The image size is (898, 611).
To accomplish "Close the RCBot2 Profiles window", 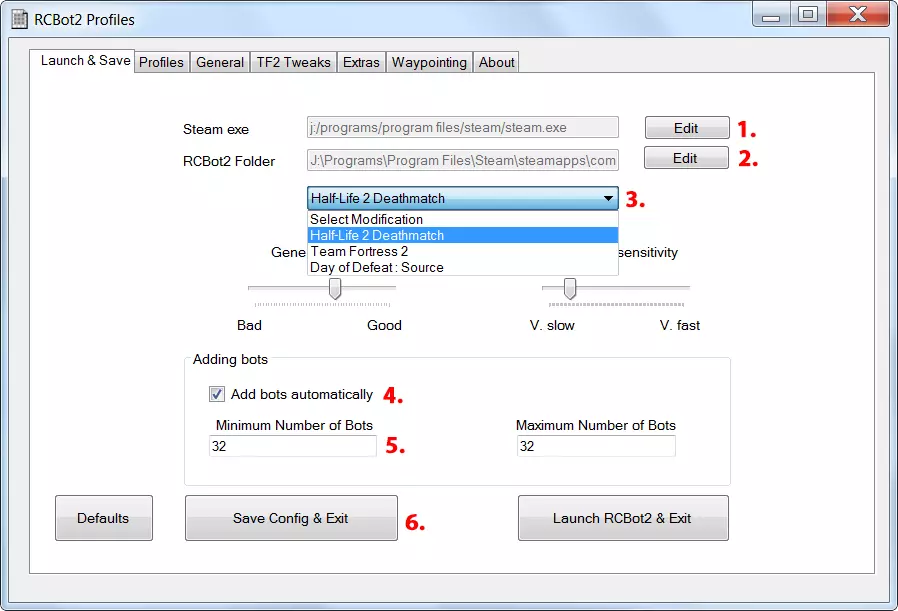I will coord(858,14).
